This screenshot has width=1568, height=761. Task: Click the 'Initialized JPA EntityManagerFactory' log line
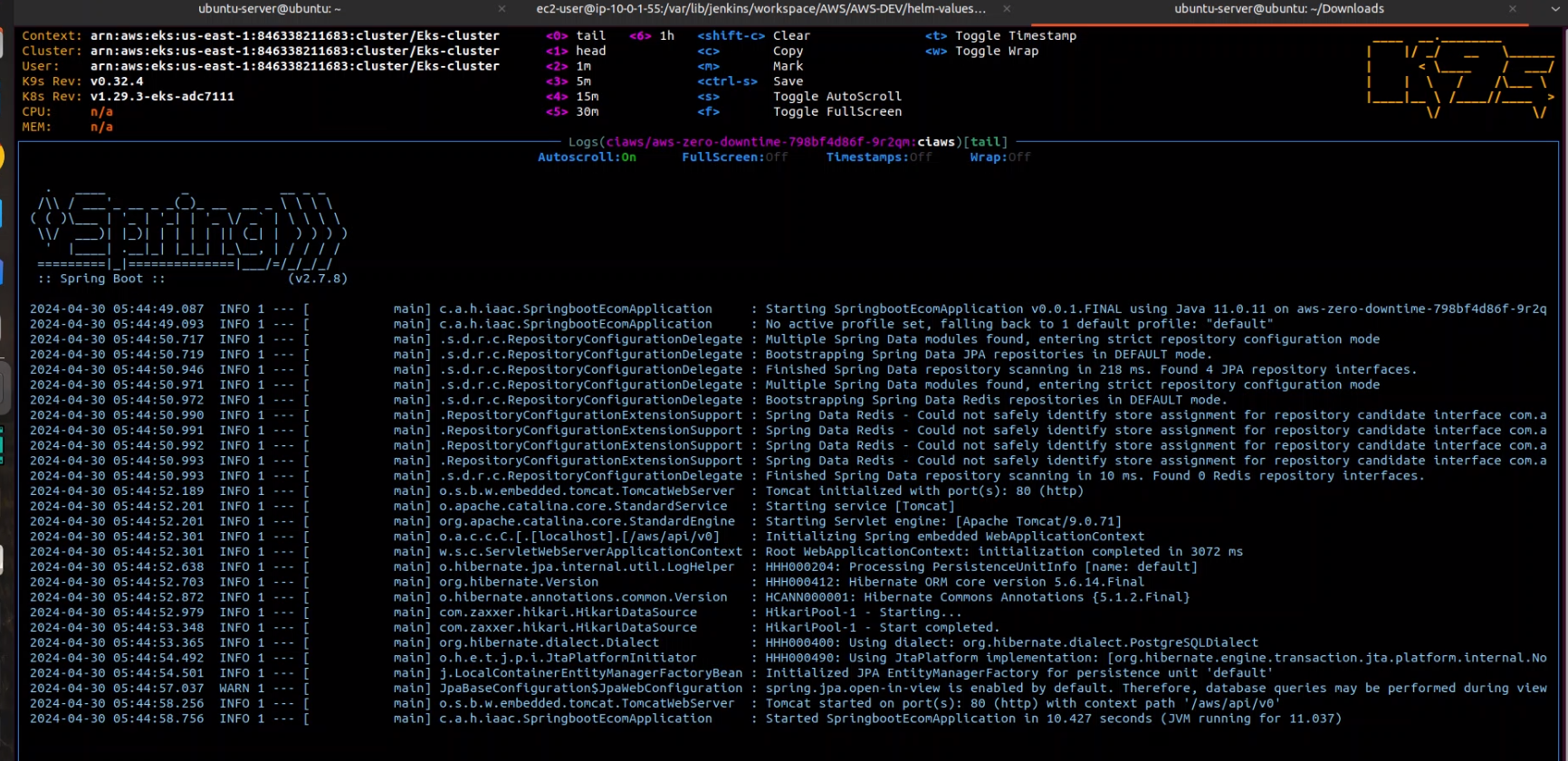coord(652,673)
